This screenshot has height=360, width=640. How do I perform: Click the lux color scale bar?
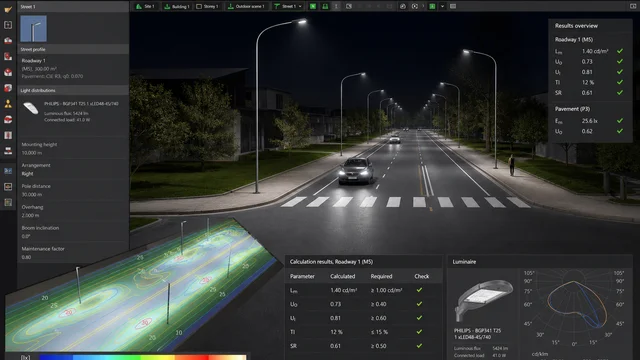point(143,357)
